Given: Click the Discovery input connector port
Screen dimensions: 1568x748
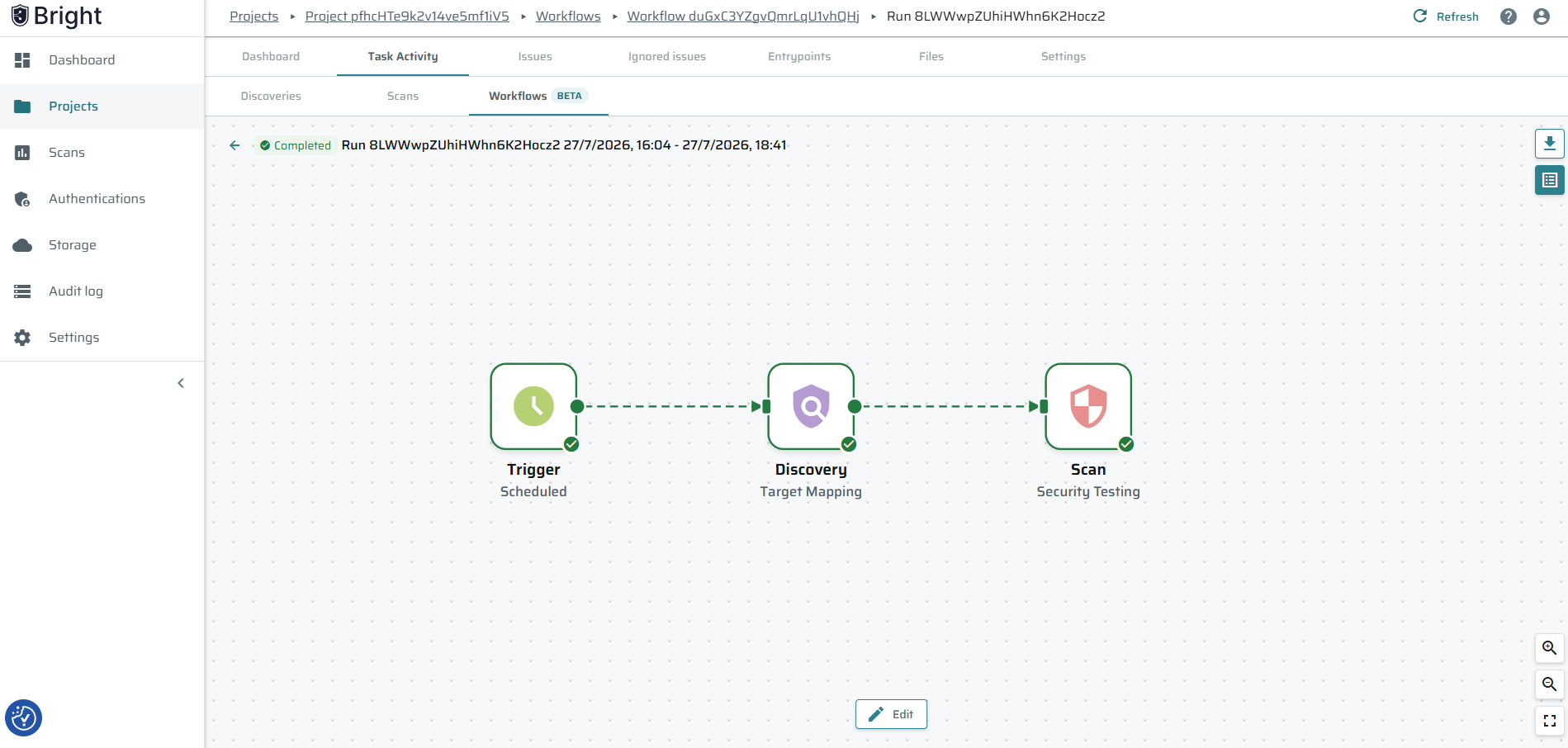Looking at the screenshot, I should (x=766, y=406).
